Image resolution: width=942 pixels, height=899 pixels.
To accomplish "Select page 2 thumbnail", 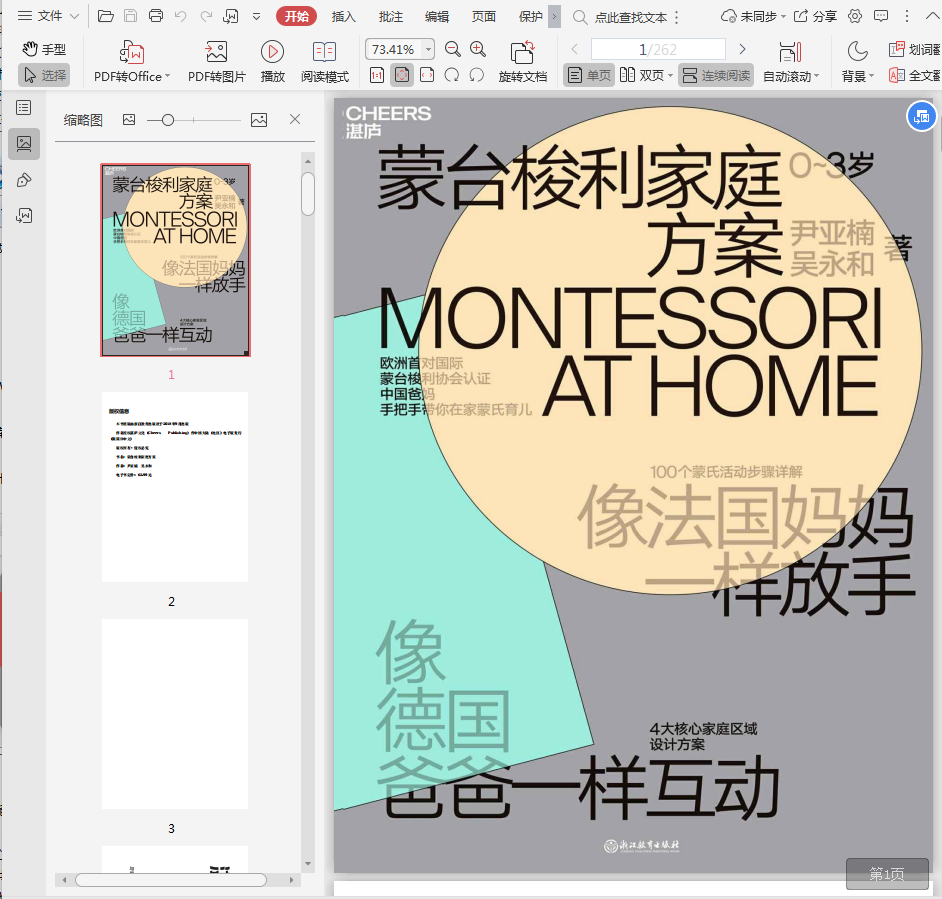I will (x=175, y=487).
